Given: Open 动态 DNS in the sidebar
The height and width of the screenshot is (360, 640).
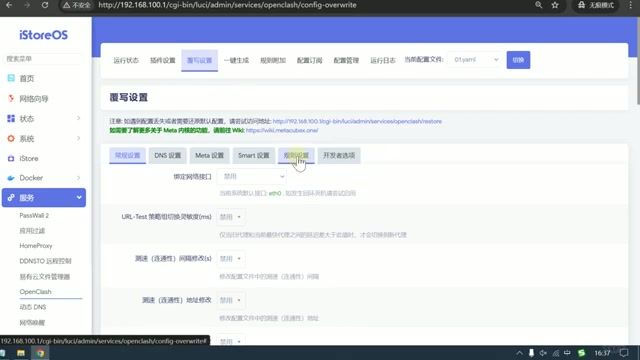Looking at the screenshot, I should 33,307.
